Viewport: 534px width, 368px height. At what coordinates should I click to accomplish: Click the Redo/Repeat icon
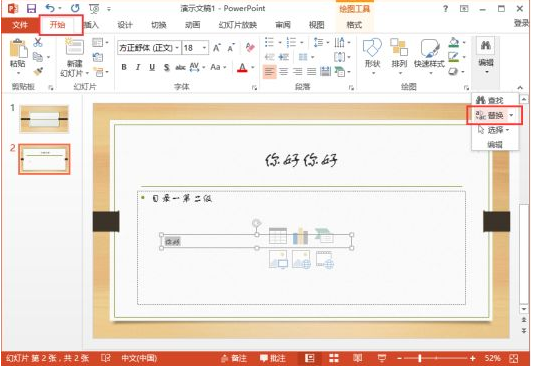click(75, 8)
